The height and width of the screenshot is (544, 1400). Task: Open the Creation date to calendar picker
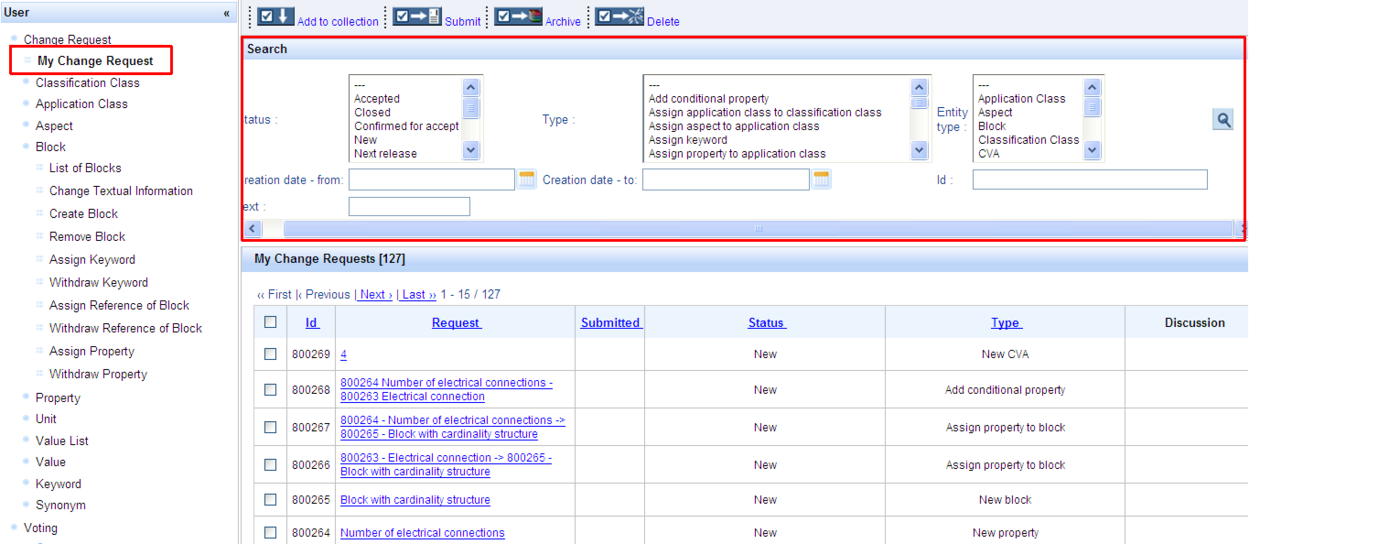pos(822,179)
